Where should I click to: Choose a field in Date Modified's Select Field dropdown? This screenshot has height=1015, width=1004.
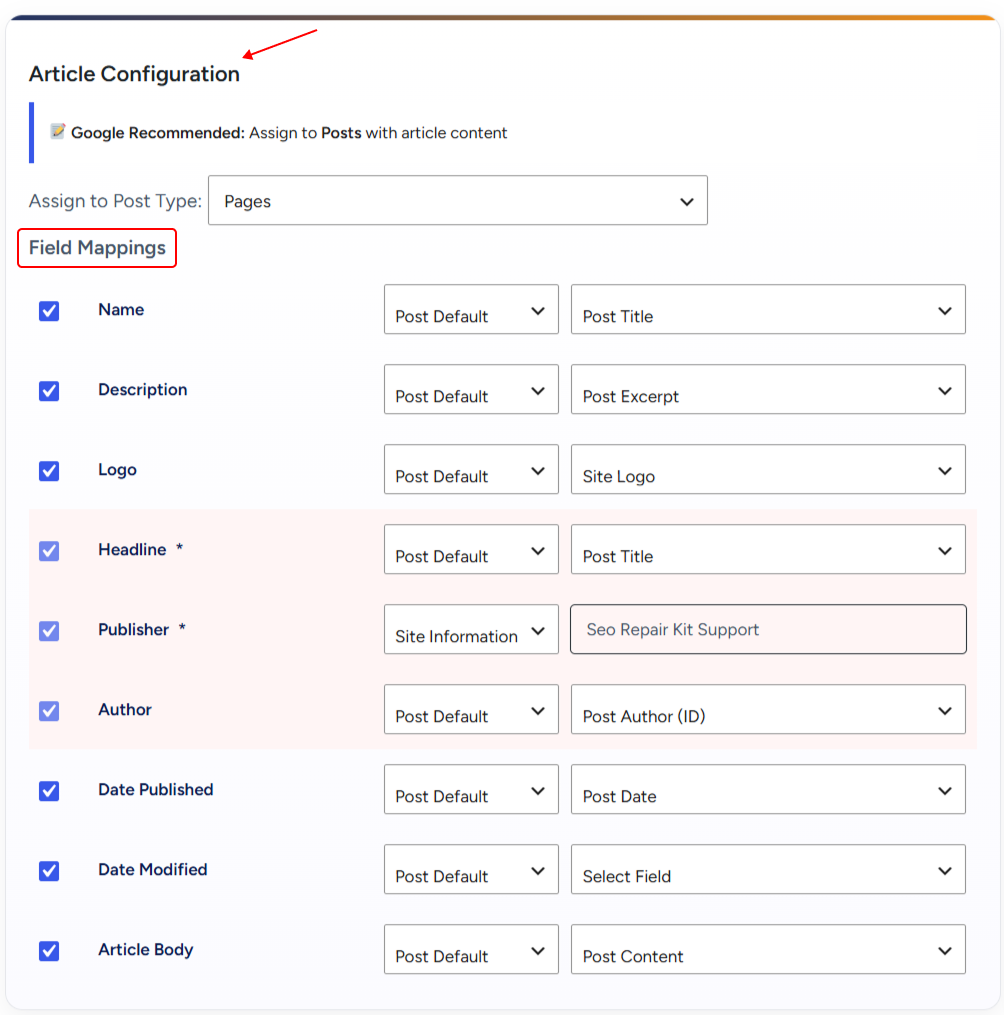[768, 869]
